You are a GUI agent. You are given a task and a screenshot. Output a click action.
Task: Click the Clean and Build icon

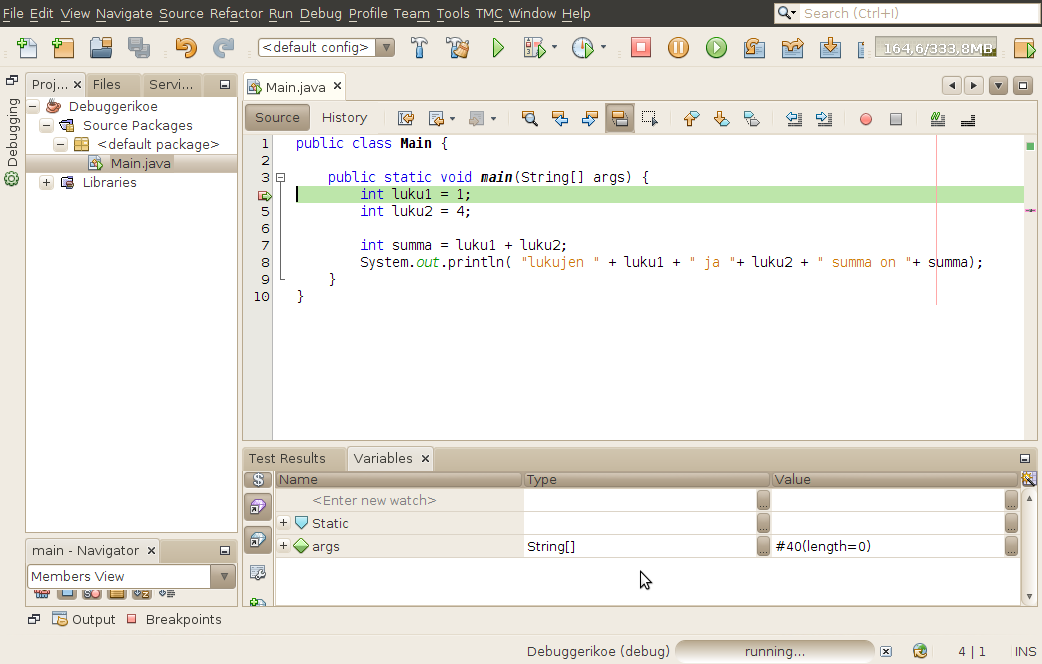pos(457,47)
